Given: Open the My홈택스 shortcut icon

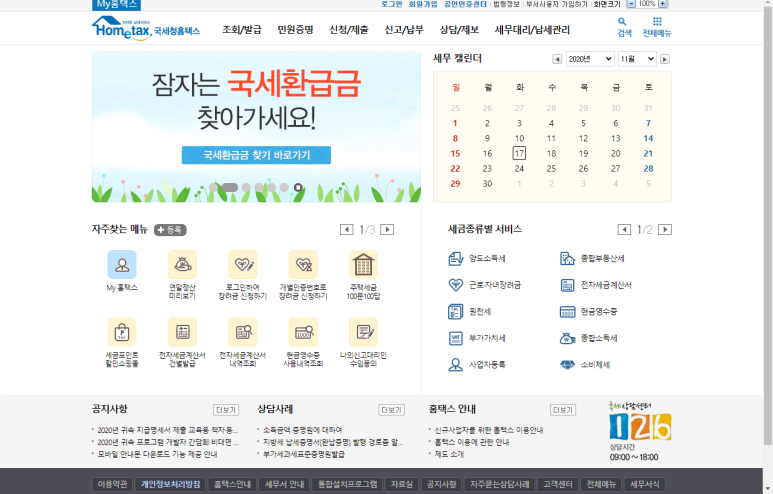Looking at the screenshot, I should tap(122, 265).
